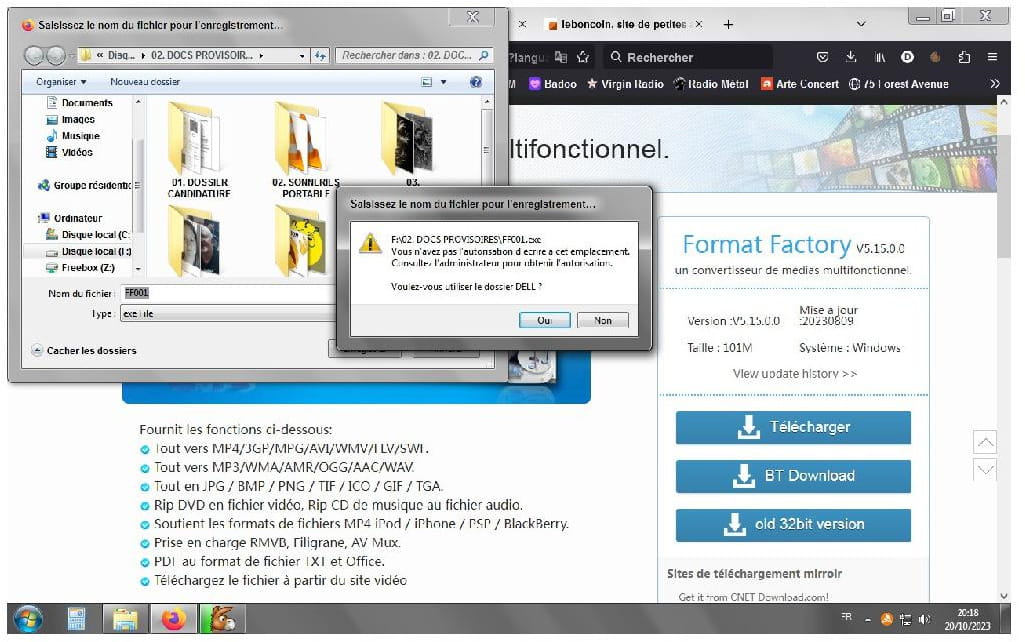Click Nouveau dossier in the save dialog

[x=144, y=82]
